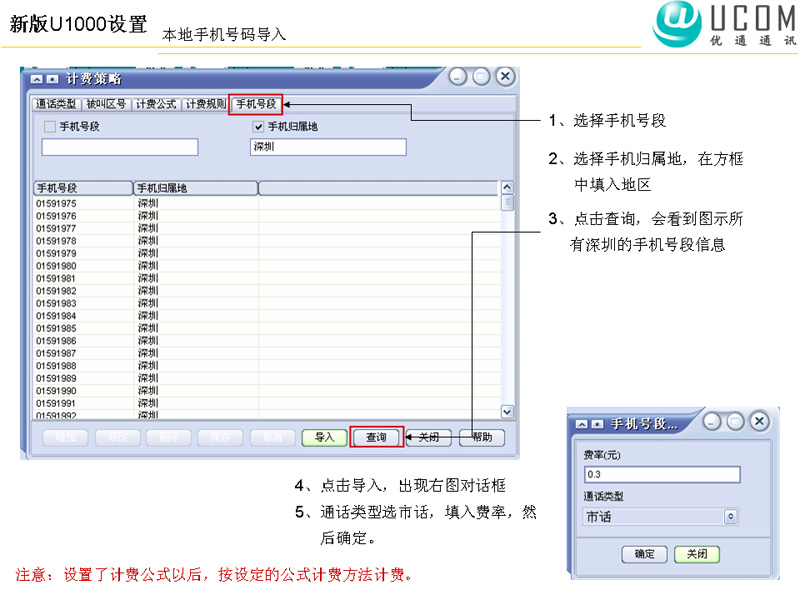Click 关闭 button in 计费策略 window
Image resolution: width=800 pixels, height=600 pixels.
429,438
